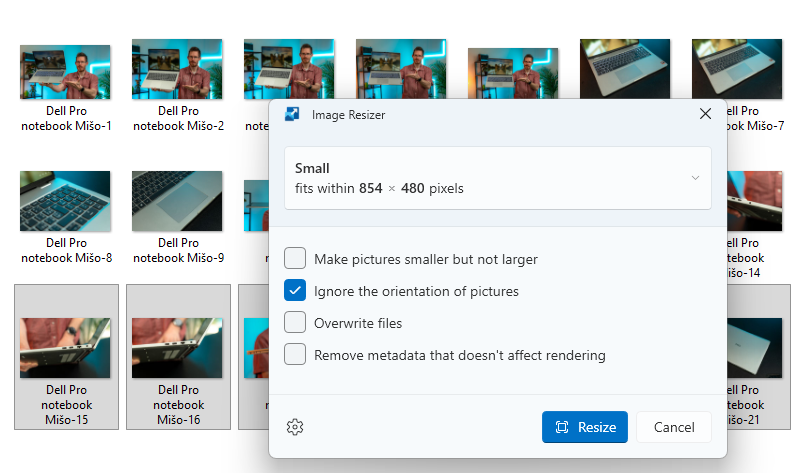Enable Make pictures smaller but not larger
Screen dimensions: 794x473
point(295,259)
